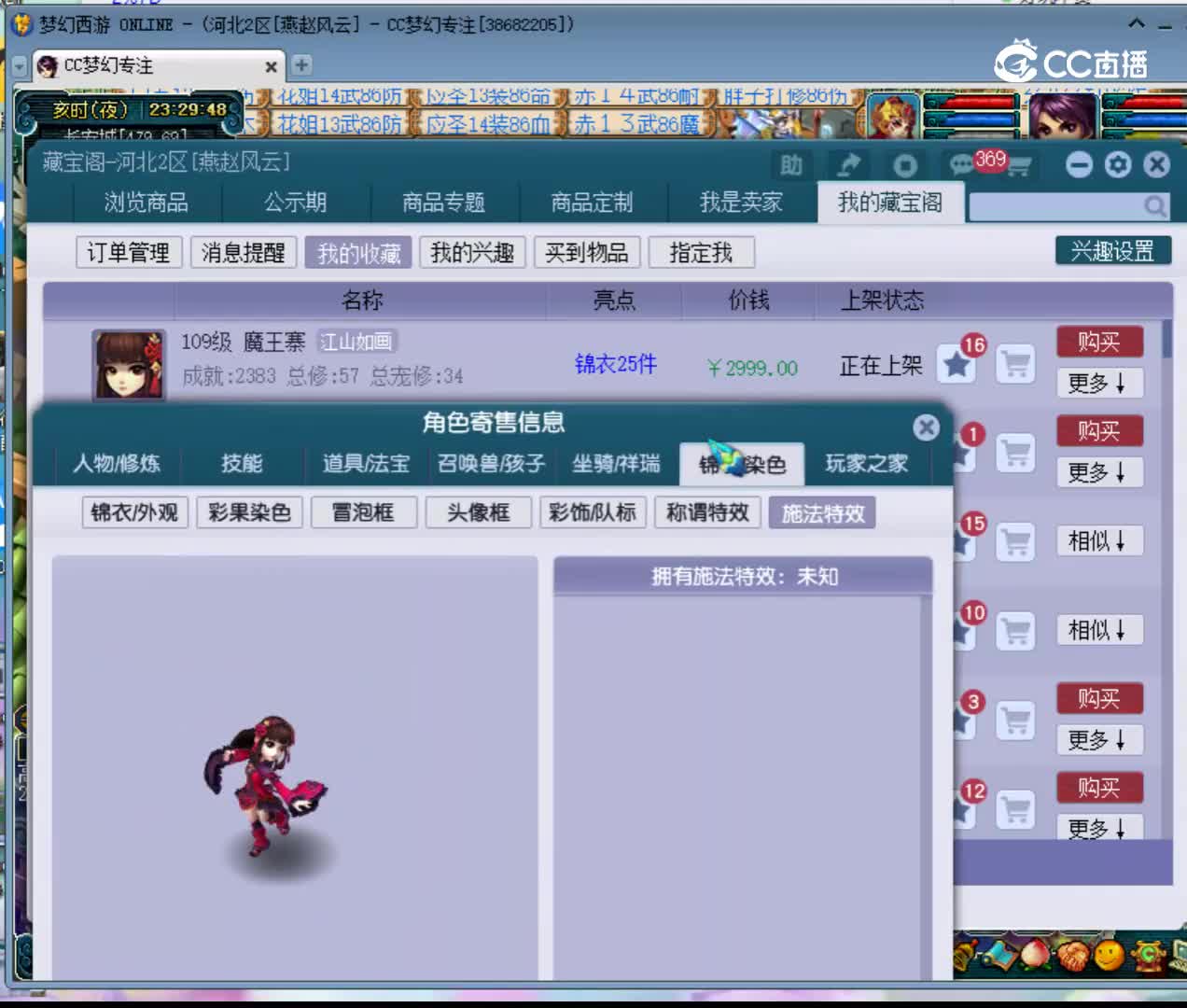Open the map scroll icon in the game bar
Viewport: 1187px width, 1008px height.
[998, 955]
